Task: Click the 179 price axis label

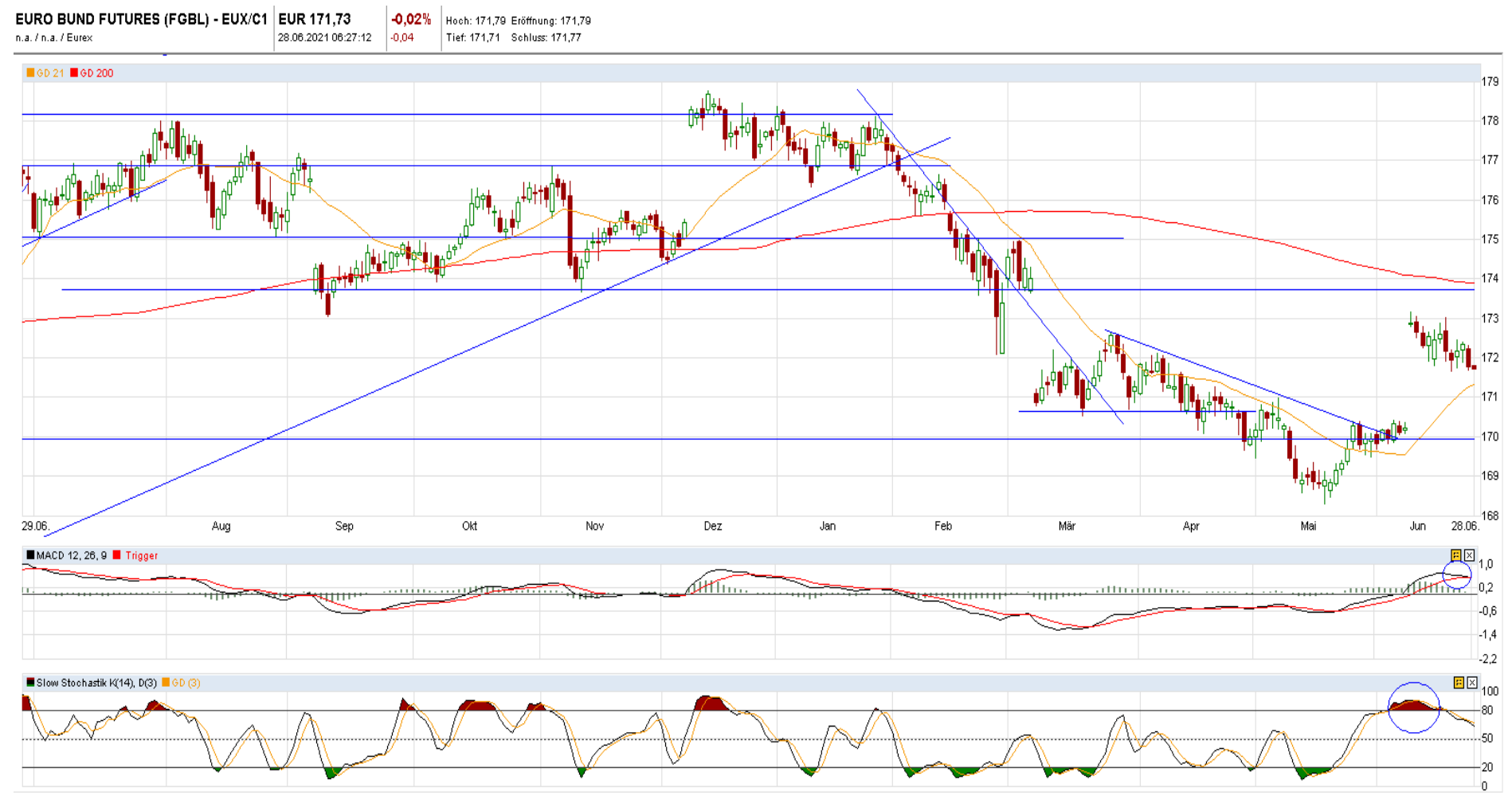Action: [1490, 81]
